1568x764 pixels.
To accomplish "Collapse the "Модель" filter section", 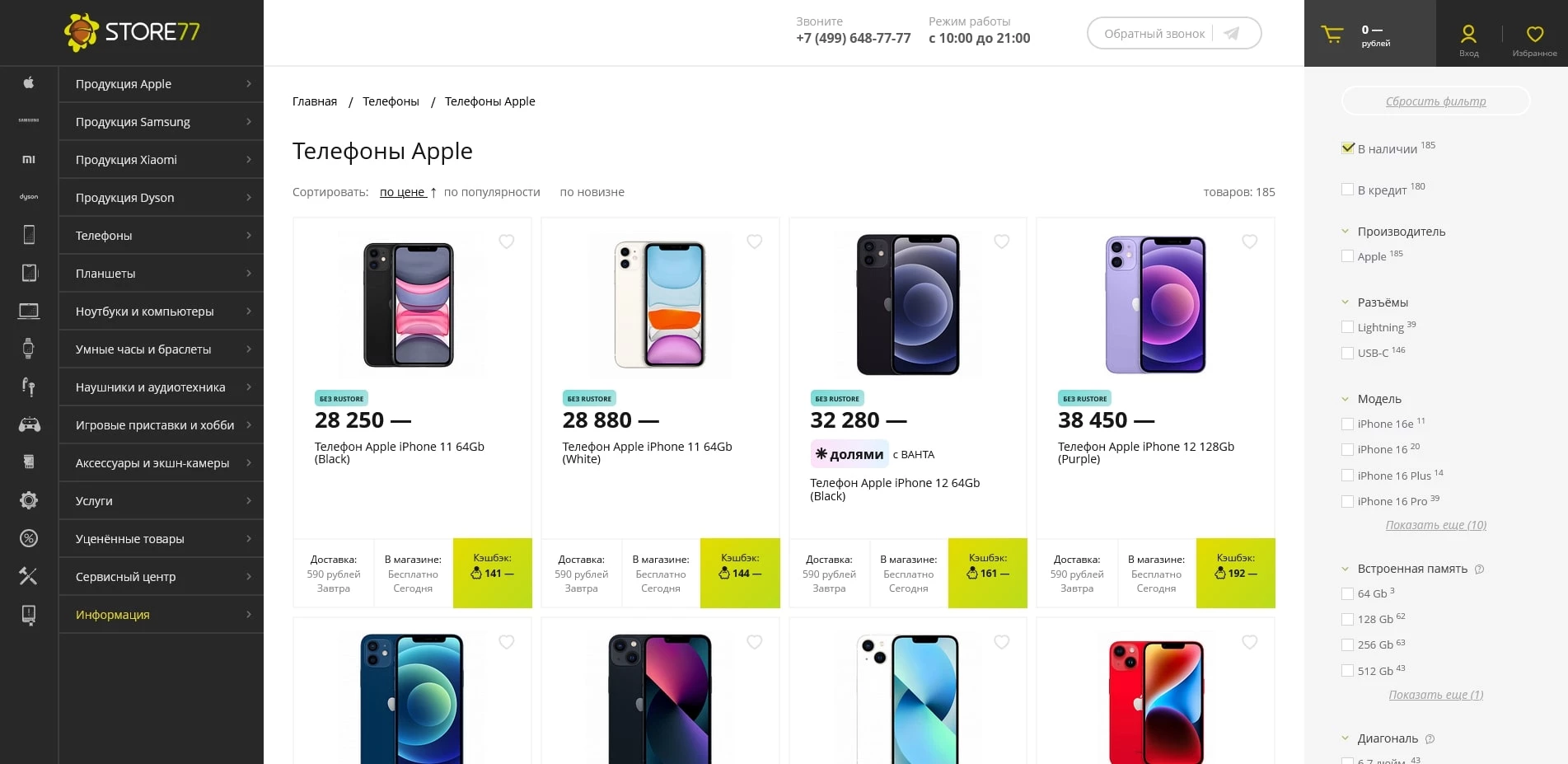I will tap(1346, 399).
